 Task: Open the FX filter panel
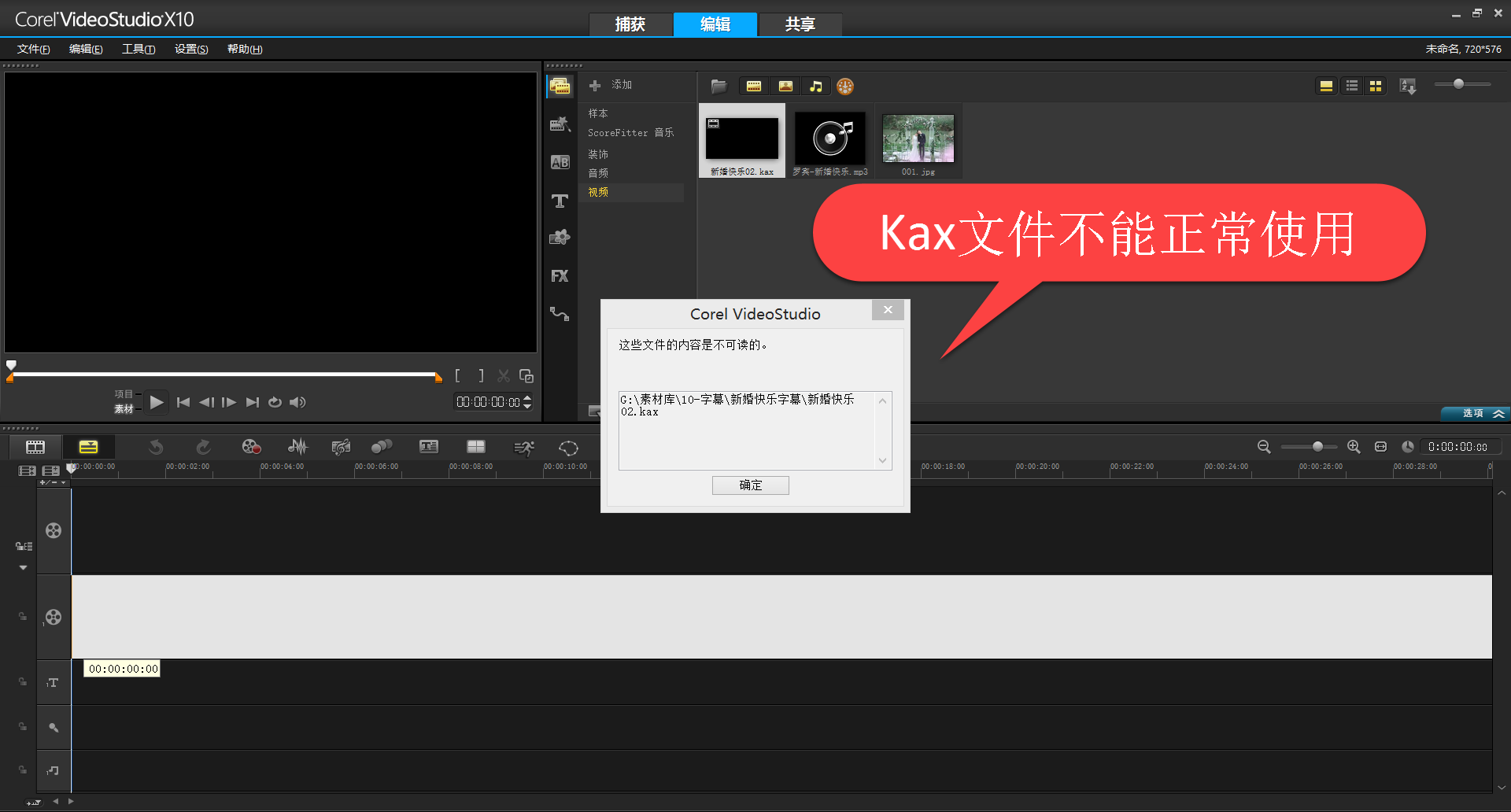560,276
